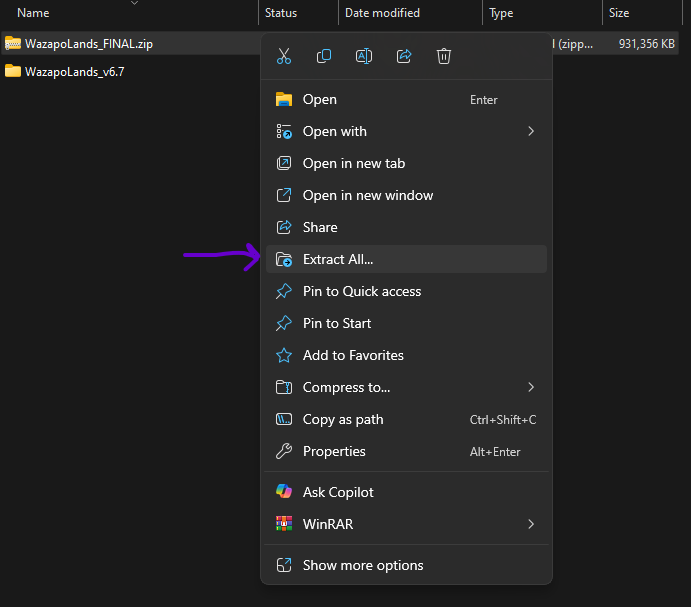Click the Ctrl+Shift+C shortcut hint

click(x=503, y=420)
